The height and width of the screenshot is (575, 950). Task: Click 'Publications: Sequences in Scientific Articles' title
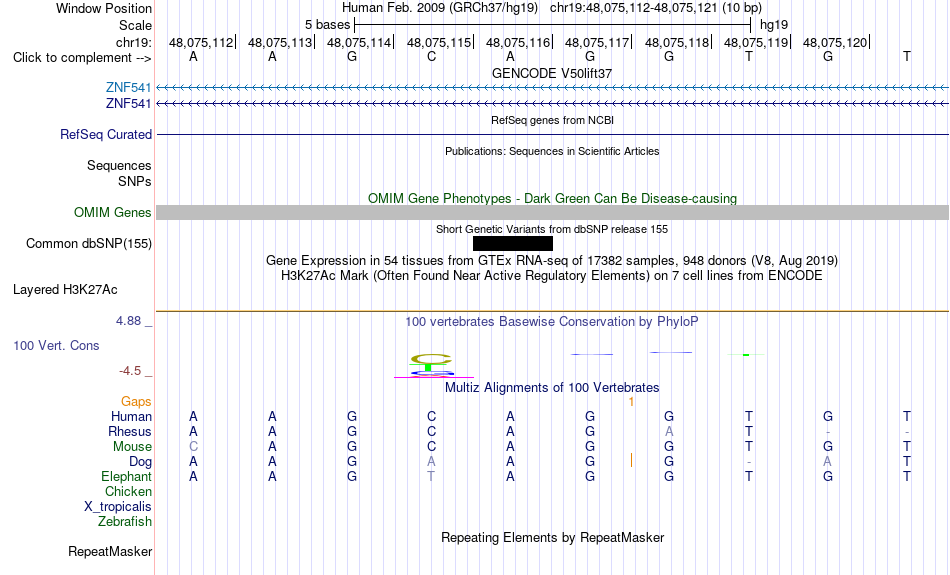552,151
